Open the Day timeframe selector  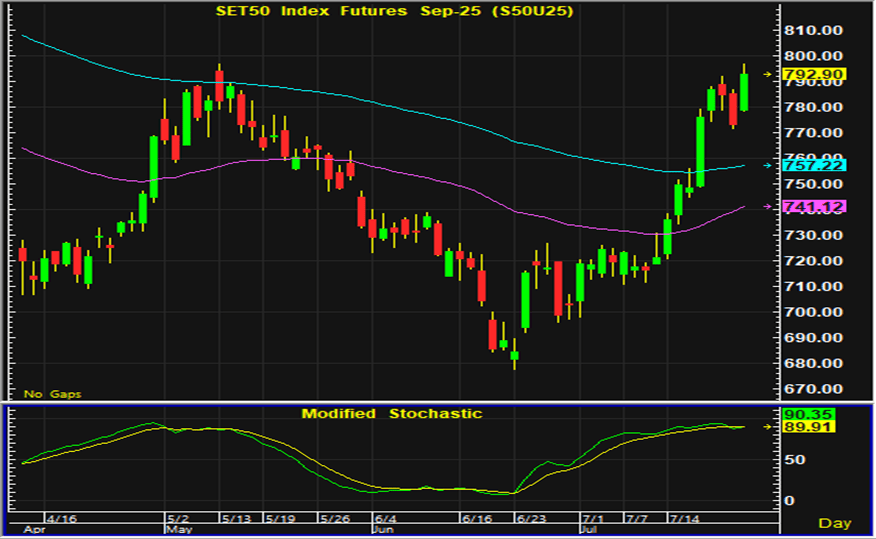(835, 523)
